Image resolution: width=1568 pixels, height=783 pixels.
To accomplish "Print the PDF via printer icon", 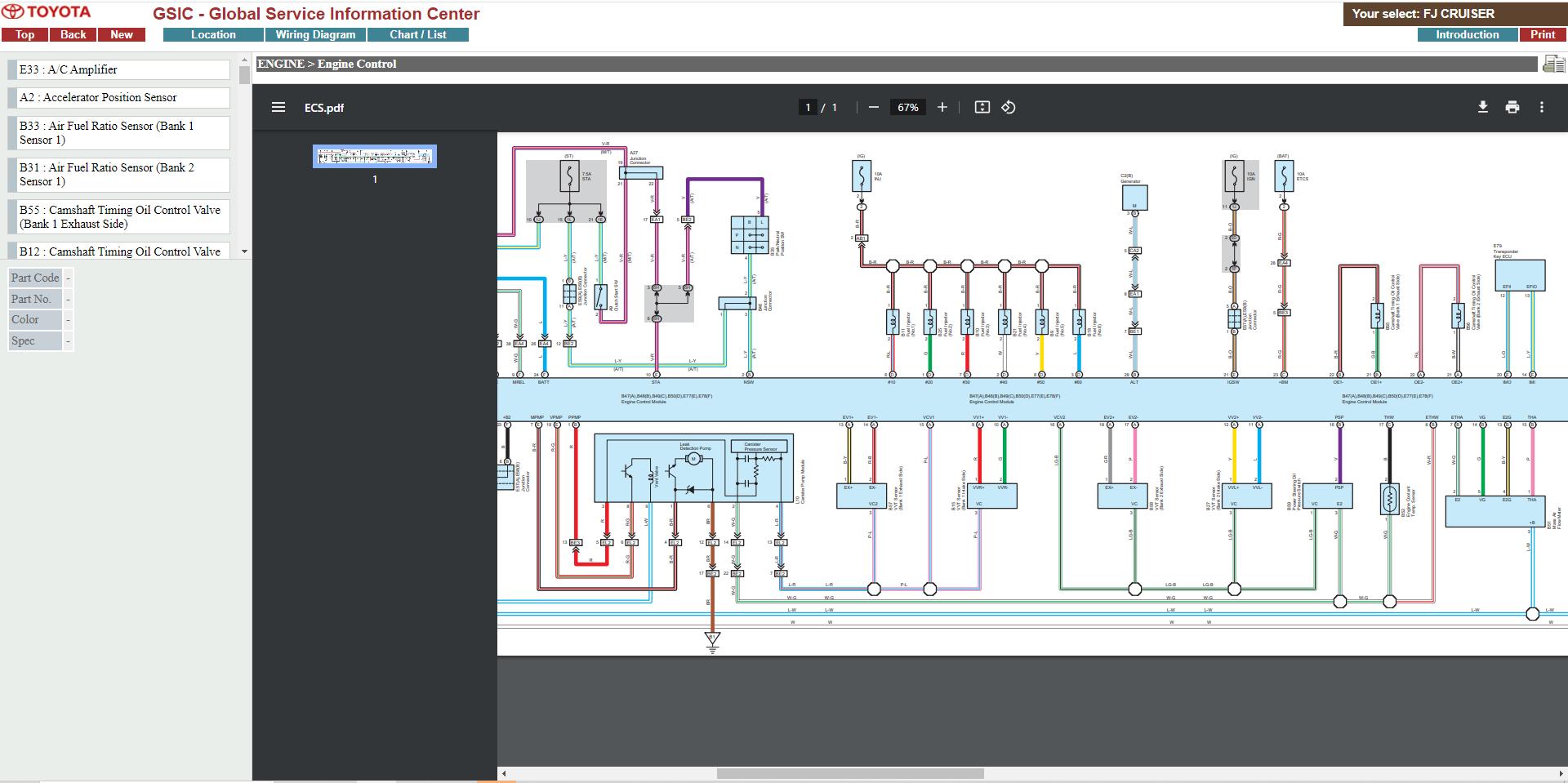I will [x=1512, y=107].
